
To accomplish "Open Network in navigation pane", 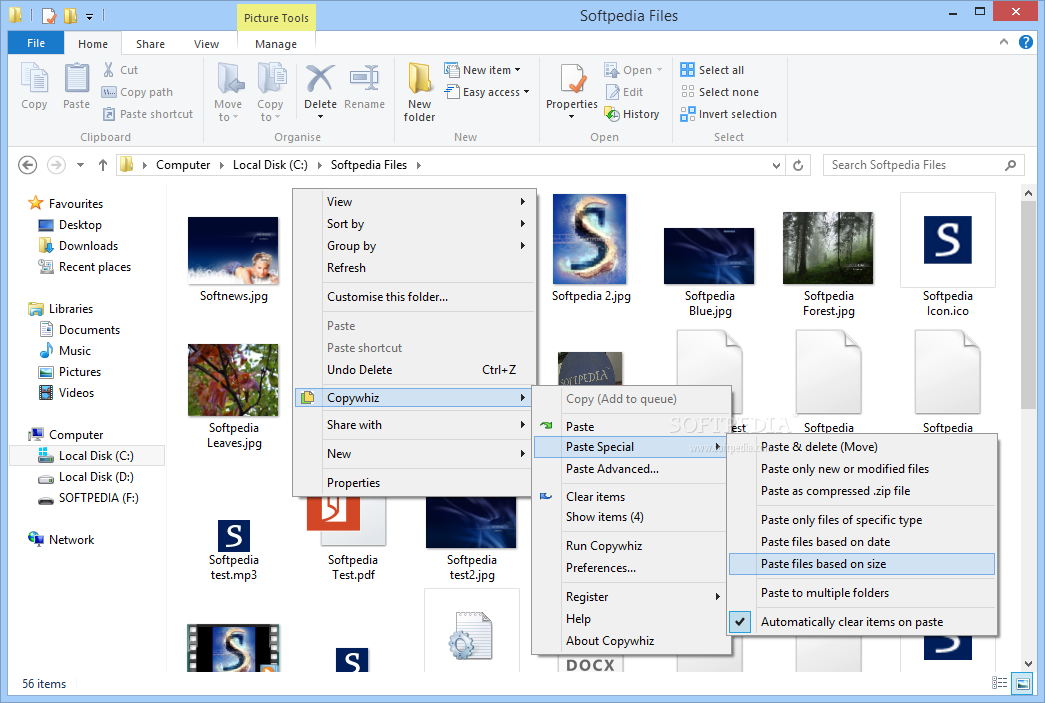I will (x=71, y=540).
